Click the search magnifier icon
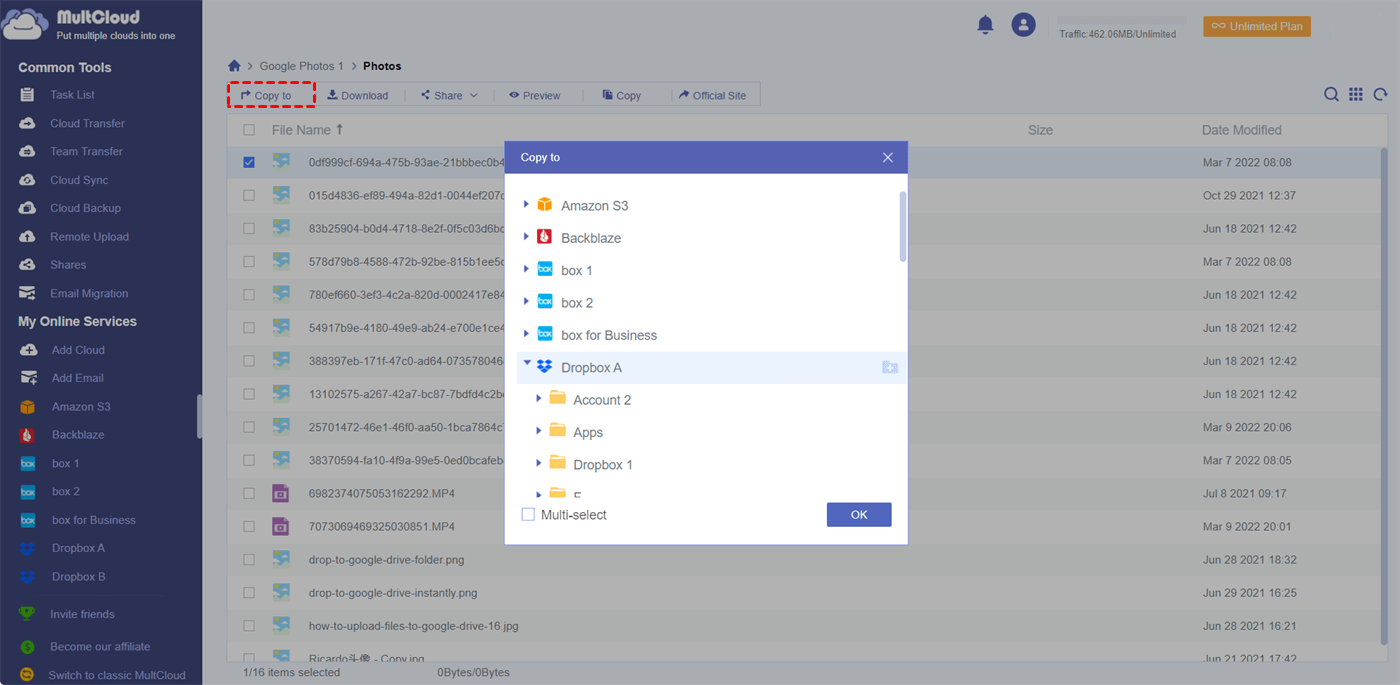The image size is (1400, 685). [1331, 94]
